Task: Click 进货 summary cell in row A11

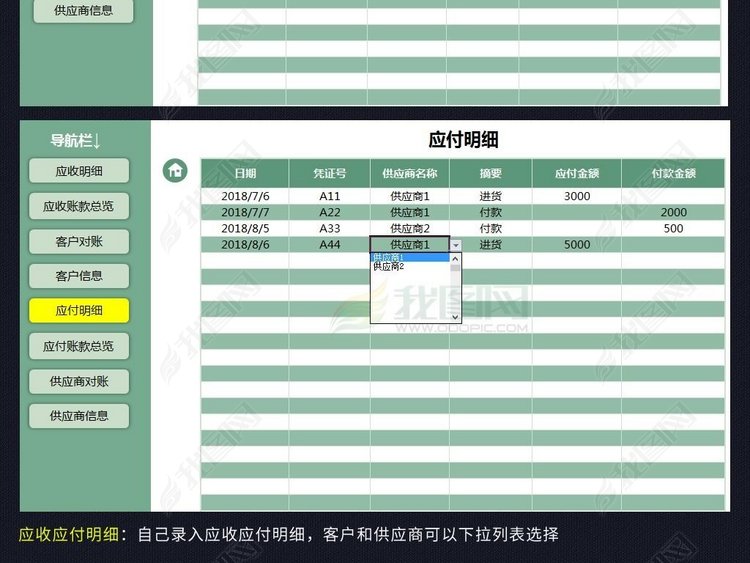Action: [490, 196]
